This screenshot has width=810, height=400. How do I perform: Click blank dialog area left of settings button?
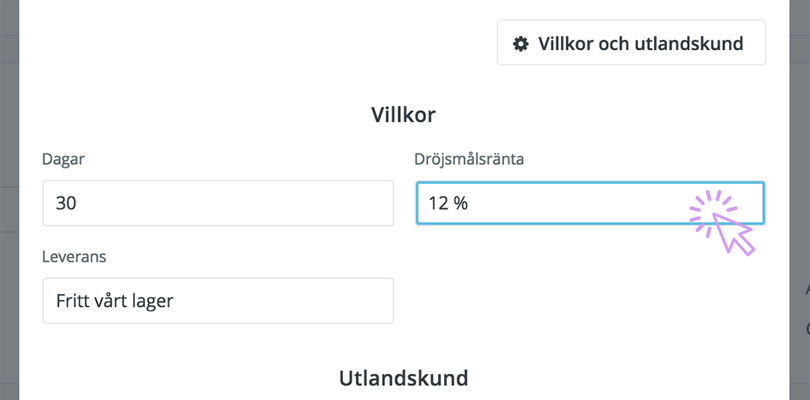[258, 42]
